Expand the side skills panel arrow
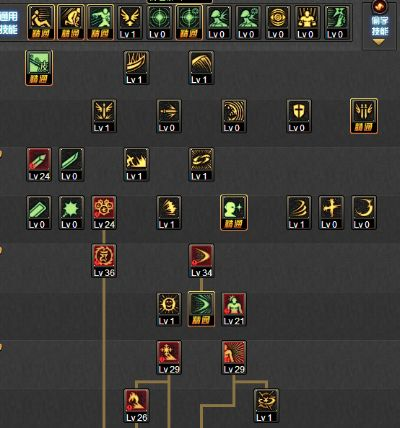400x428 pixels. click(379, 42)
